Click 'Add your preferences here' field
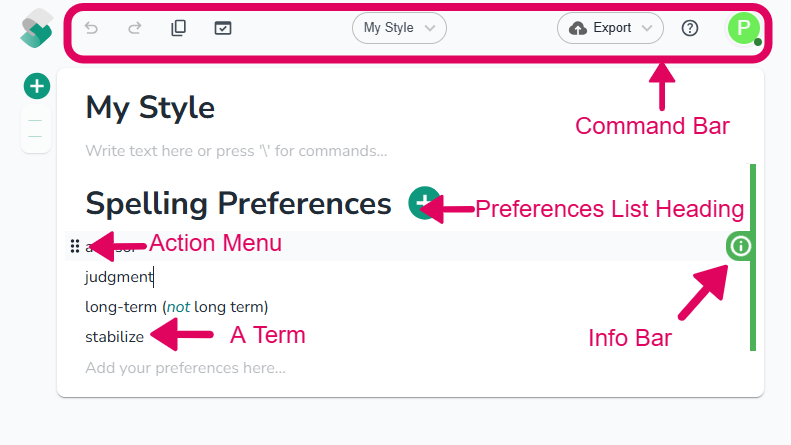Viewport: 791px width, 445px height. pos(185,368)
